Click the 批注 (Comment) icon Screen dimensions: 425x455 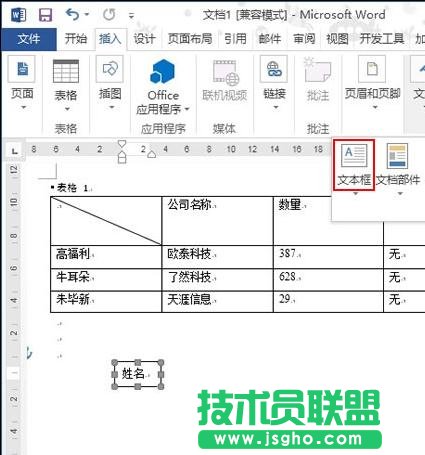(317, 69)
